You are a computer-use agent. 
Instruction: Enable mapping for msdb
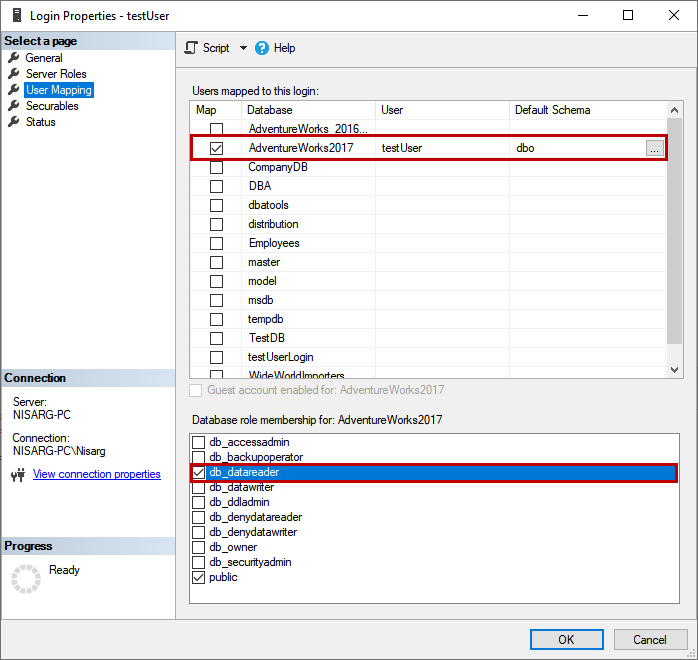216,300
